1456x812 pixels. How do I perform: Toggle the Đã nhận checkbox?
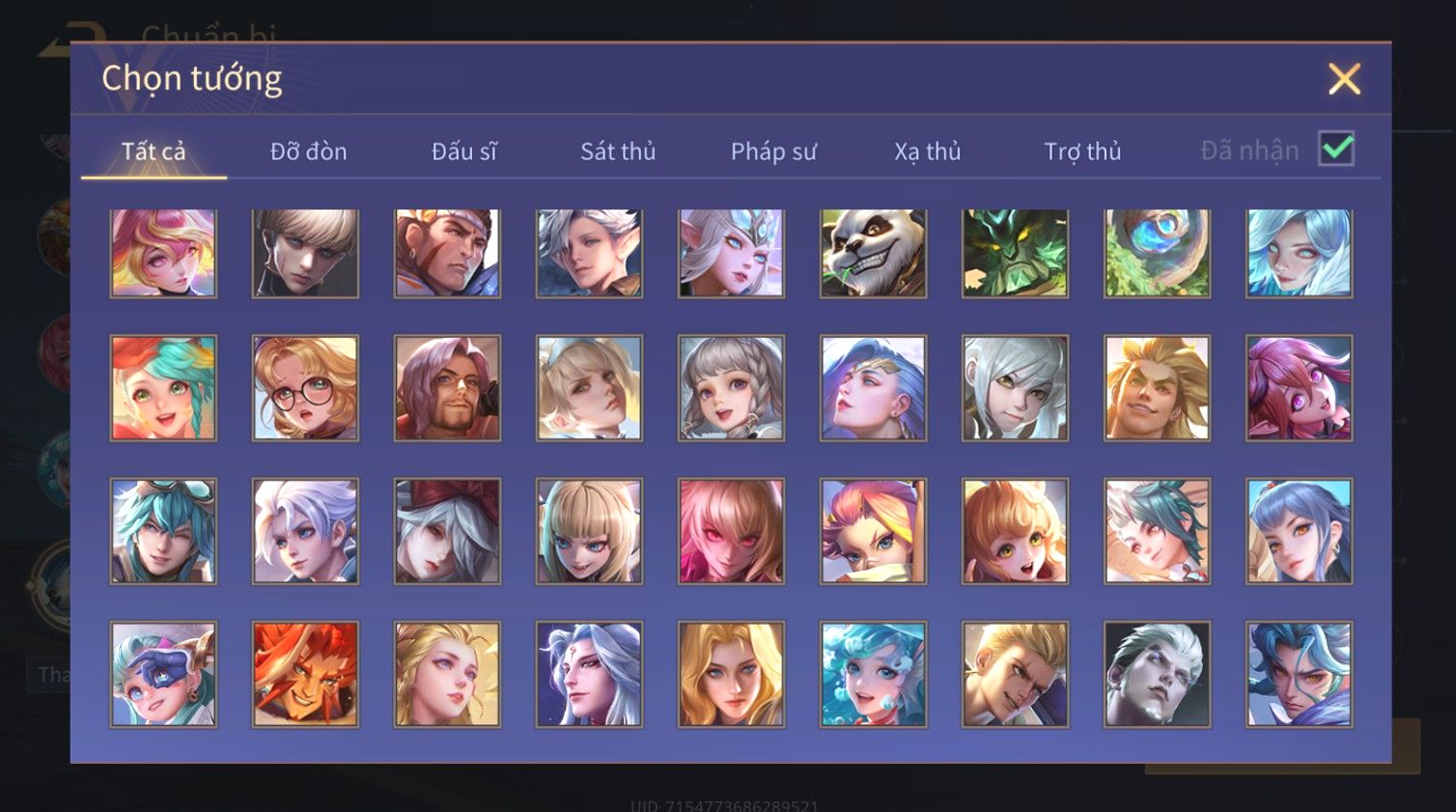[x=1336, y=149]
